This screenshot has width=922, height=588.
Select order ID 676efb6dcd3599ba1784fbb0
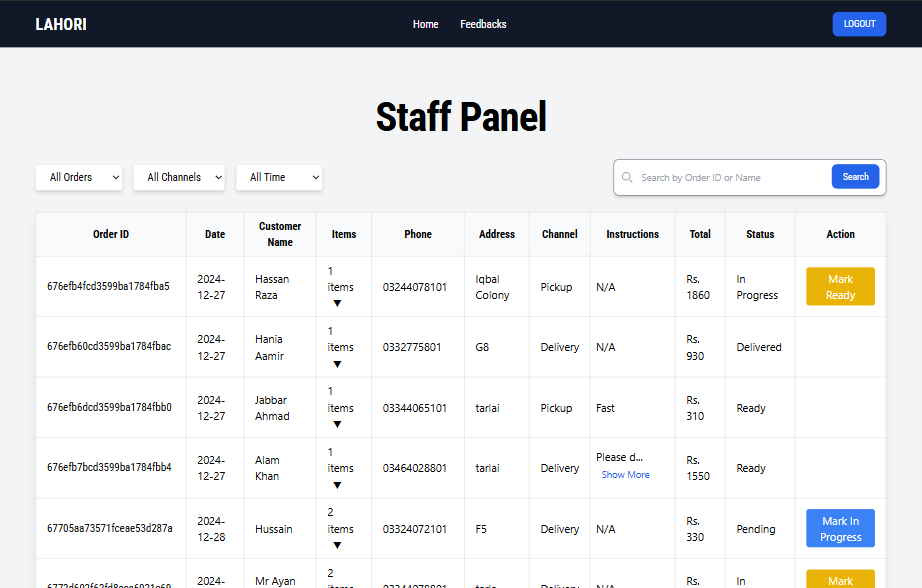[x=109, y=407]
